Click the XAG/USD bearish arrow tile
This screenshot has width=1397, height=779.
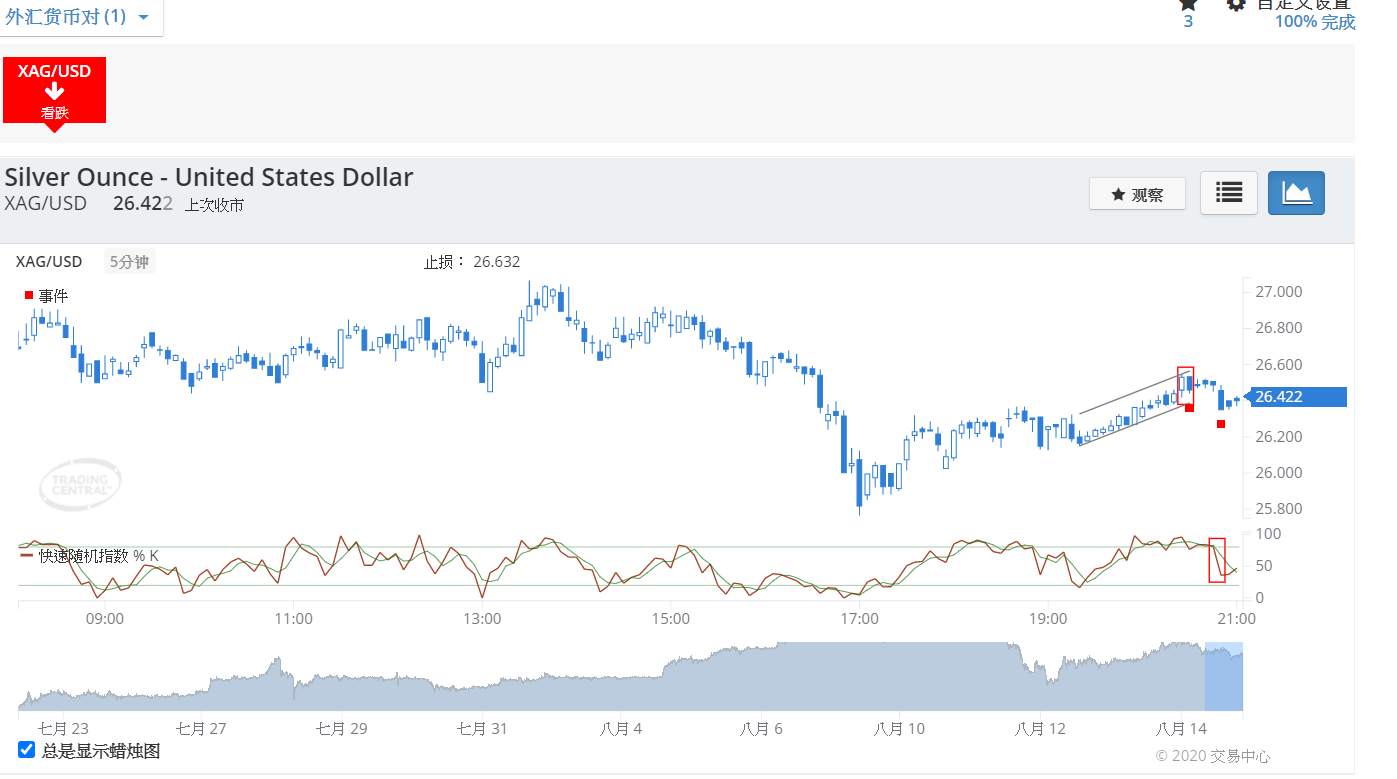[x=54, y=90]
